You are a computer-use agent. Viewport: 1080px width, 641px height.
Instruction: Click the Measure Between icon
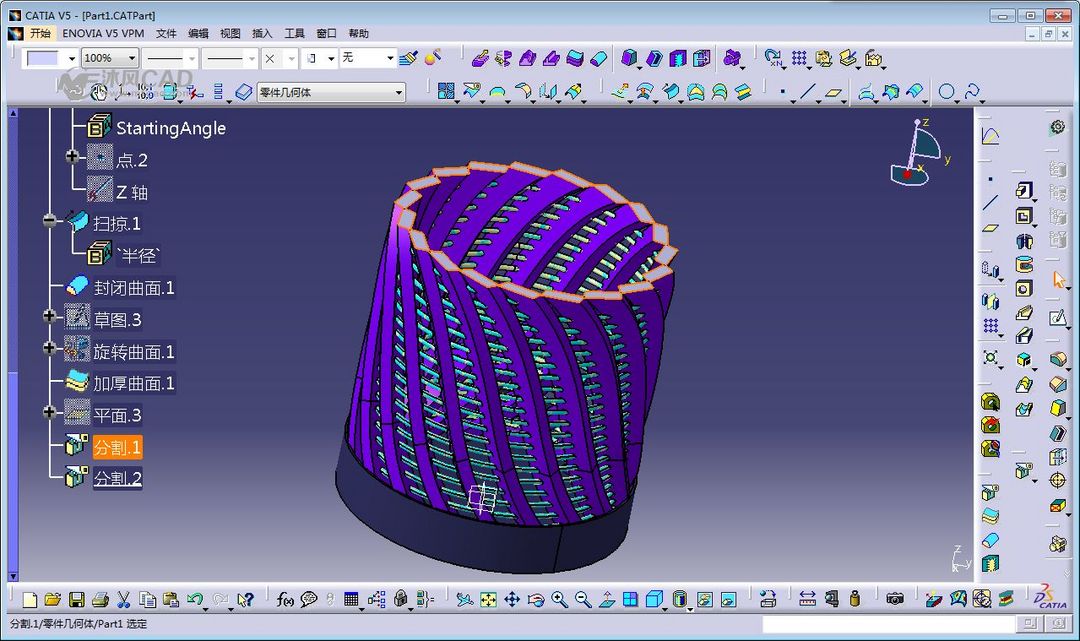pos(807,599)
